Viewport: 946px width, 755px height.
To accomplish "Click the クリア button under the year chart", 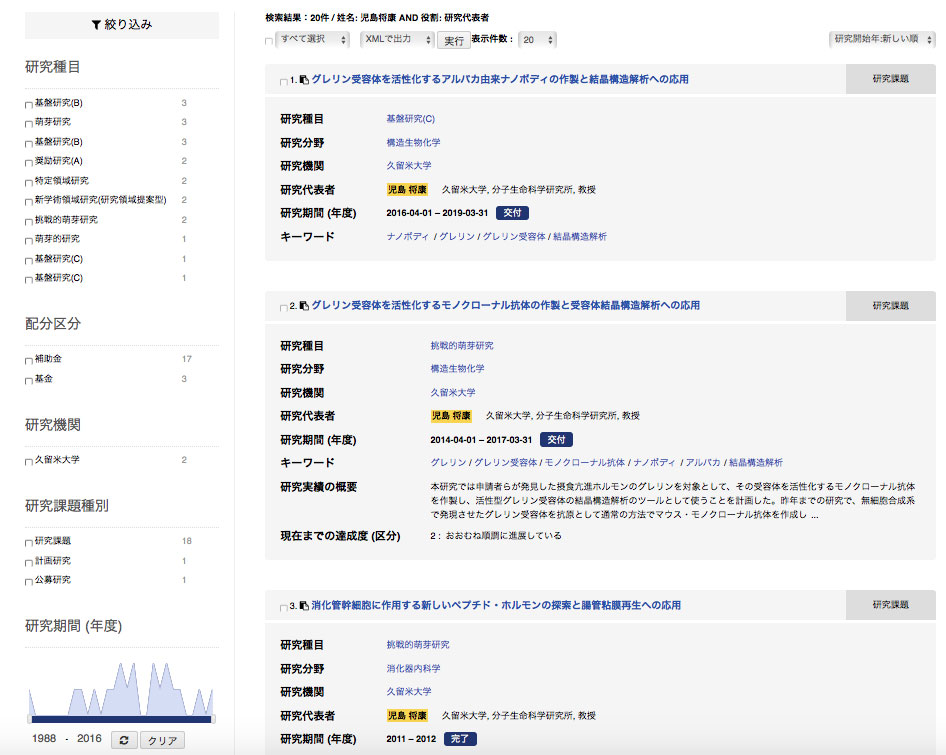I will click(162, 741).
